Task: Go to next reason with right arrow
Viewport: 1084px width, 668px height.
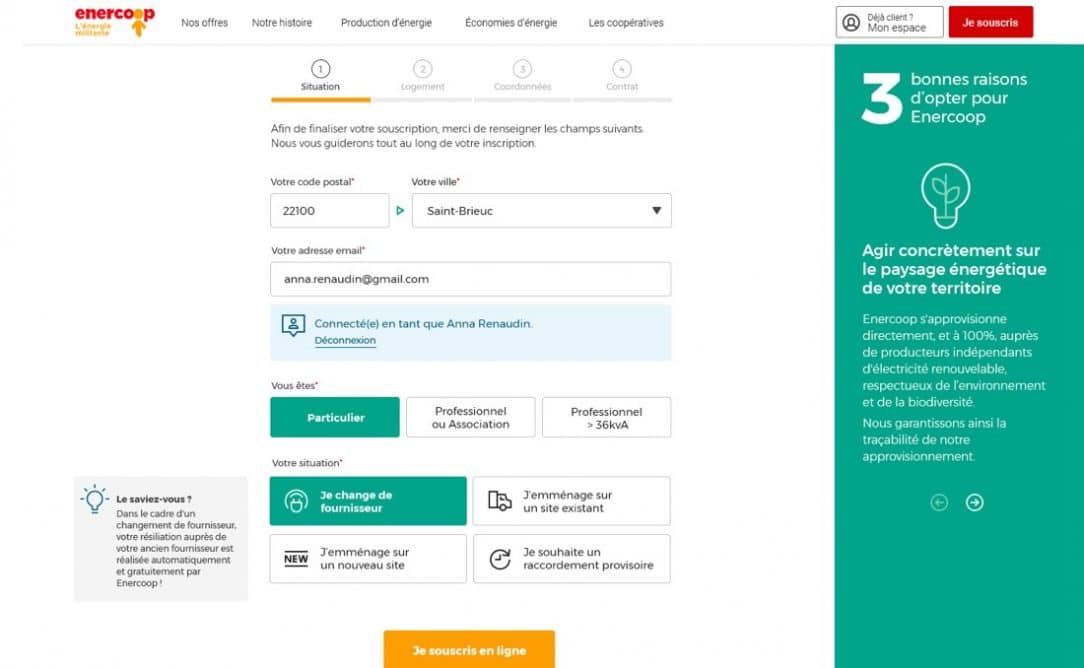Action: tap(974, 503)
